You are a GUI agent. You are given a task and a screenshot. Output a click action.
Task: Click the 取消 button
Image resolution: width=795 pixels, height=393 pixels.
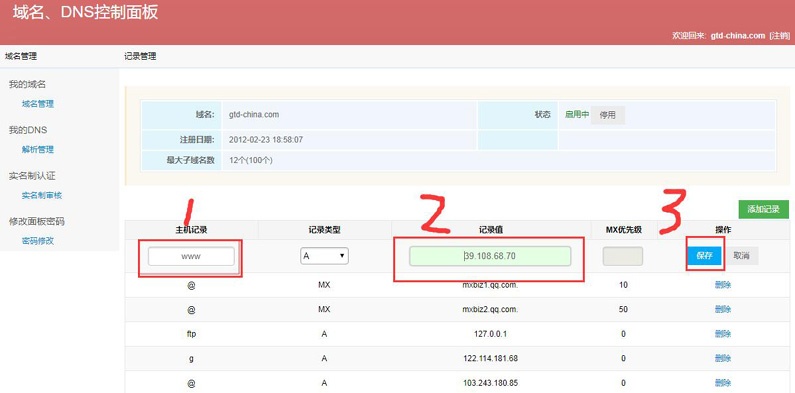(x=741, y=256)
